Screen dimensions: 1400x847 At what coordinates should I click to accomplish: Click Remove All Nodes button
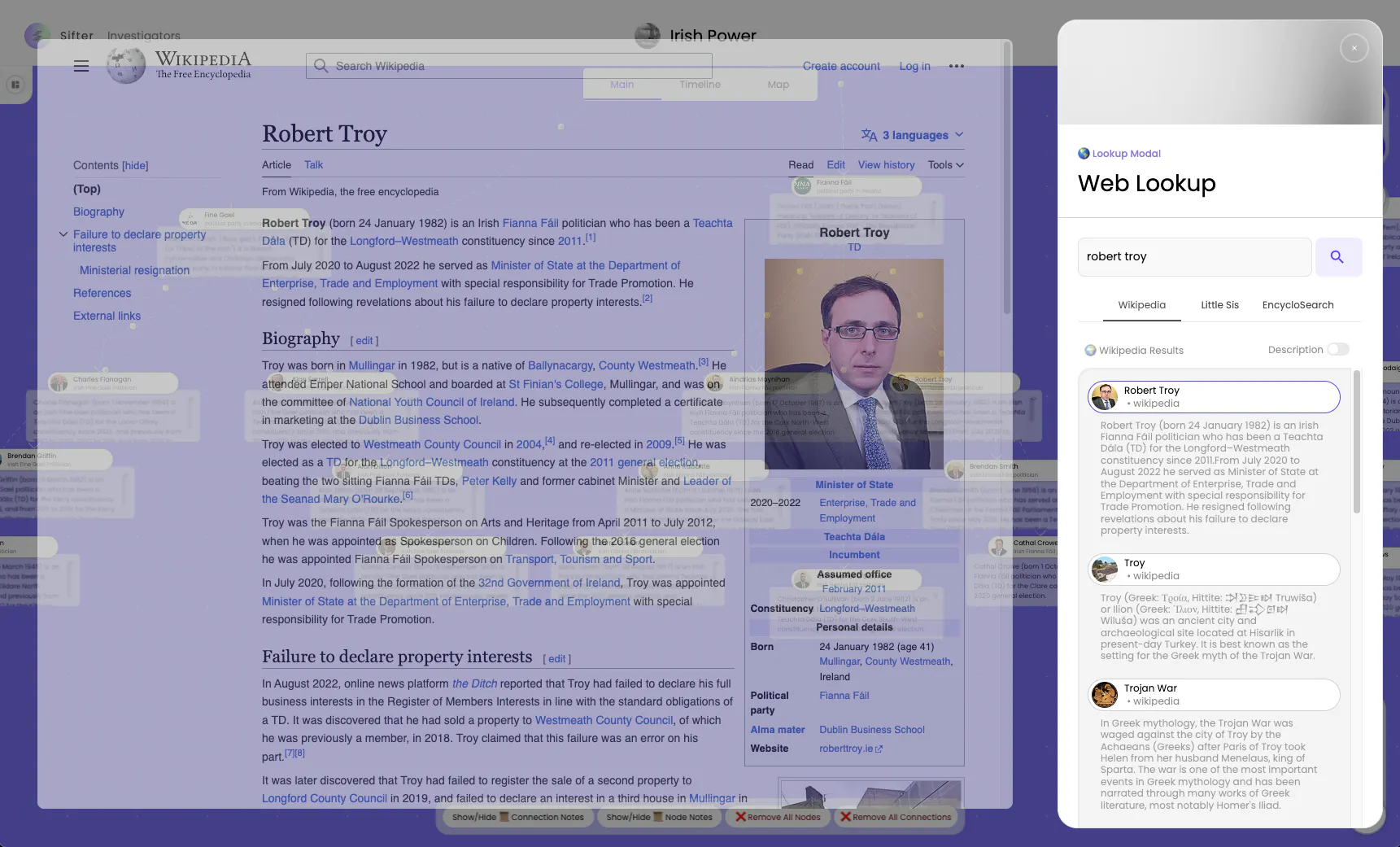778,817
